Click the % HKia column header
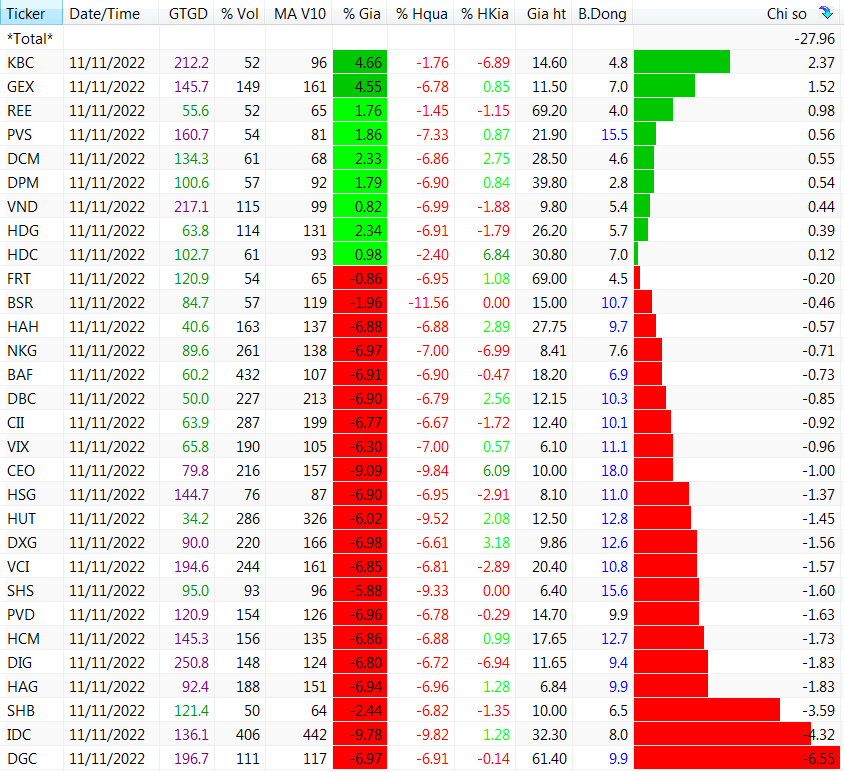Image resolution: width=844 pixels, height=772 pixels. point(484,13)
